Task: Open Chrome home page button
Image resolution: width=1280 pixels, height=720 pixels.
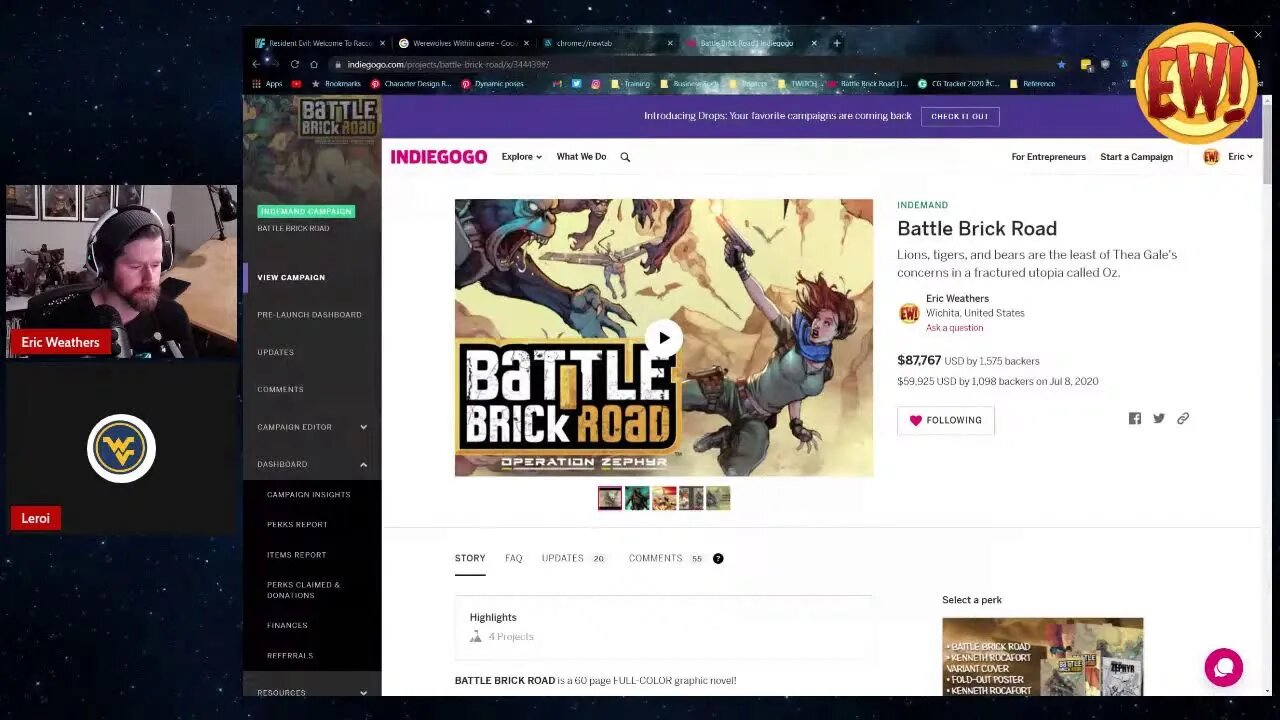Action: pos(313,64)
